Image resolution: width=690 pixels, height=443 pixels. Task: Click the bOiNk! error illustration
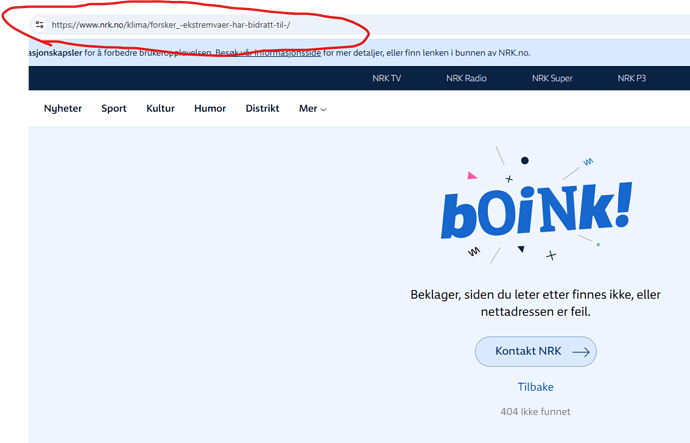point(536,205)
